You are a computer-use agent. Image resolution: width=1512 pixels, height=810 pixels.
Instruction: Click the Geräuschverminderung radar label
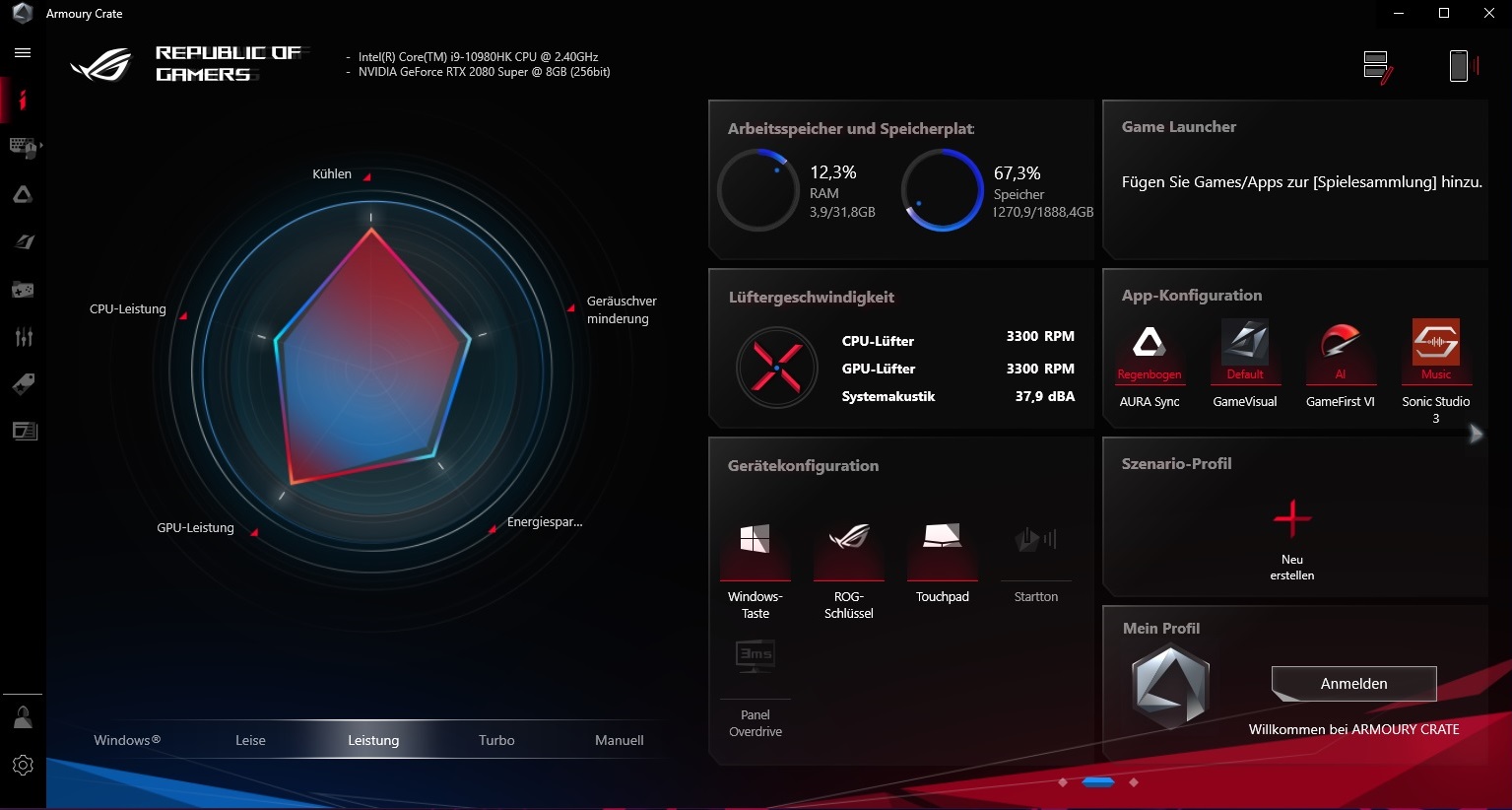click(x=622, y=310)
